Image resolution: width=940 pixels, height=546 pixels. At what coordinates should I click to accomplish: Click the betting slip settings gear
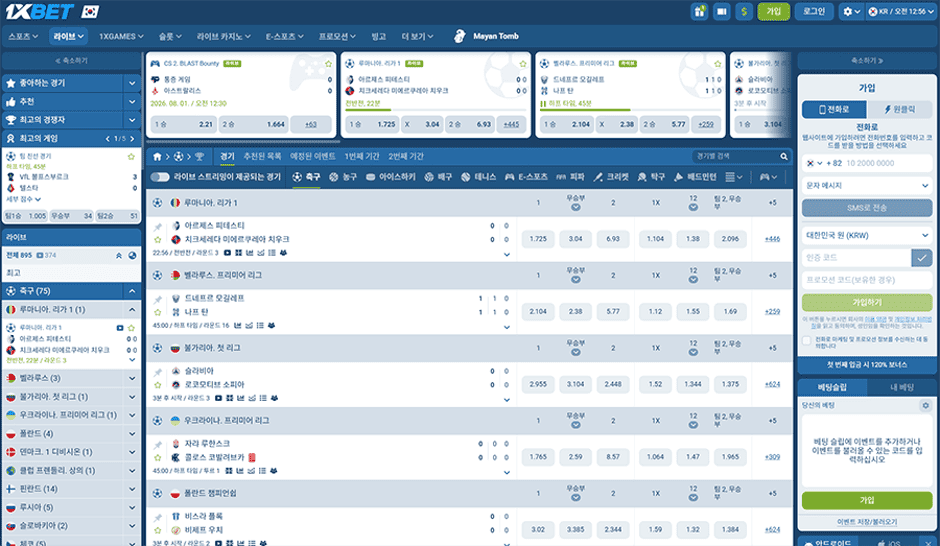tap(926, 406)
